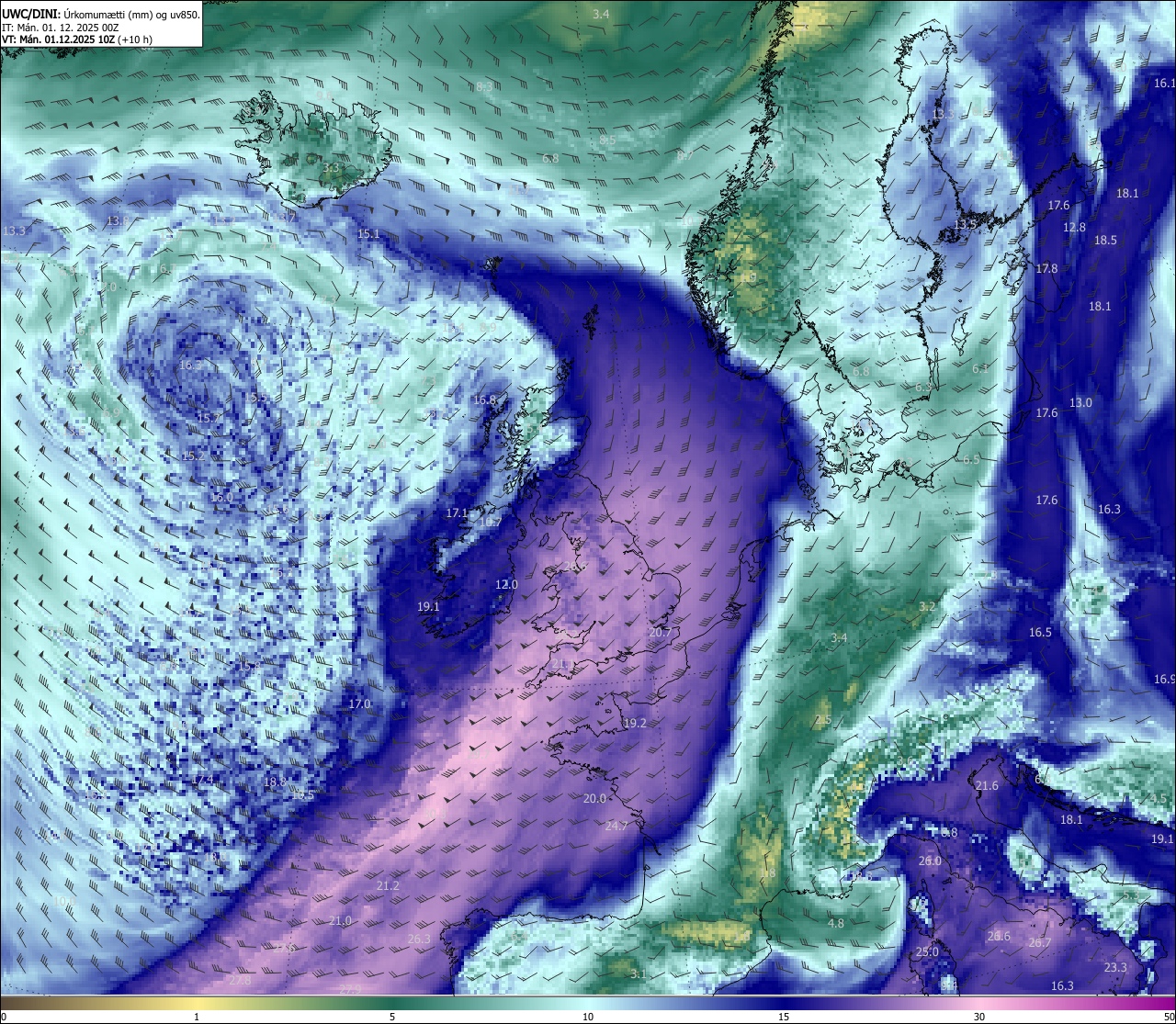This screenshot has height=1024, width=1176.
Task: Click the 16.8 value label
Action: (484, 399)
